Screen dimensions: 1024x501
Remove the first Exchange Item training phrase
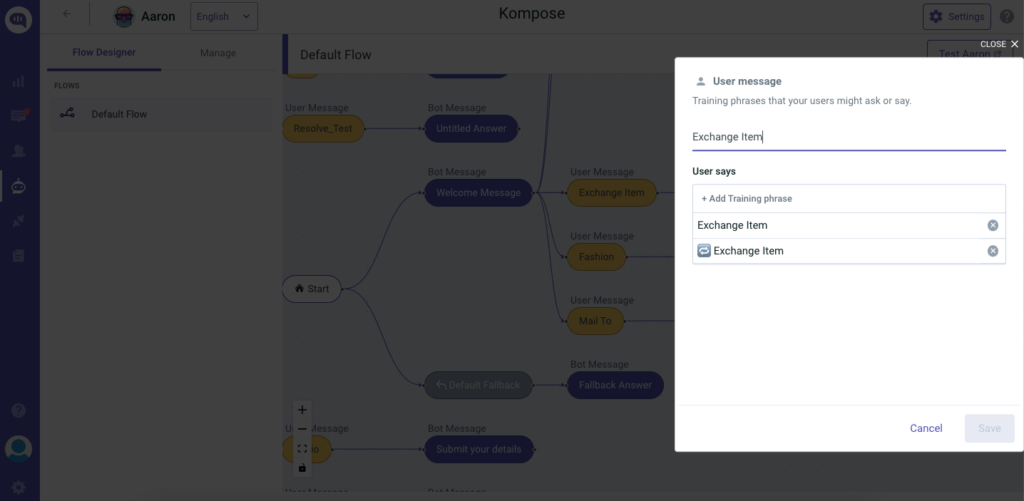click(992, 226)
